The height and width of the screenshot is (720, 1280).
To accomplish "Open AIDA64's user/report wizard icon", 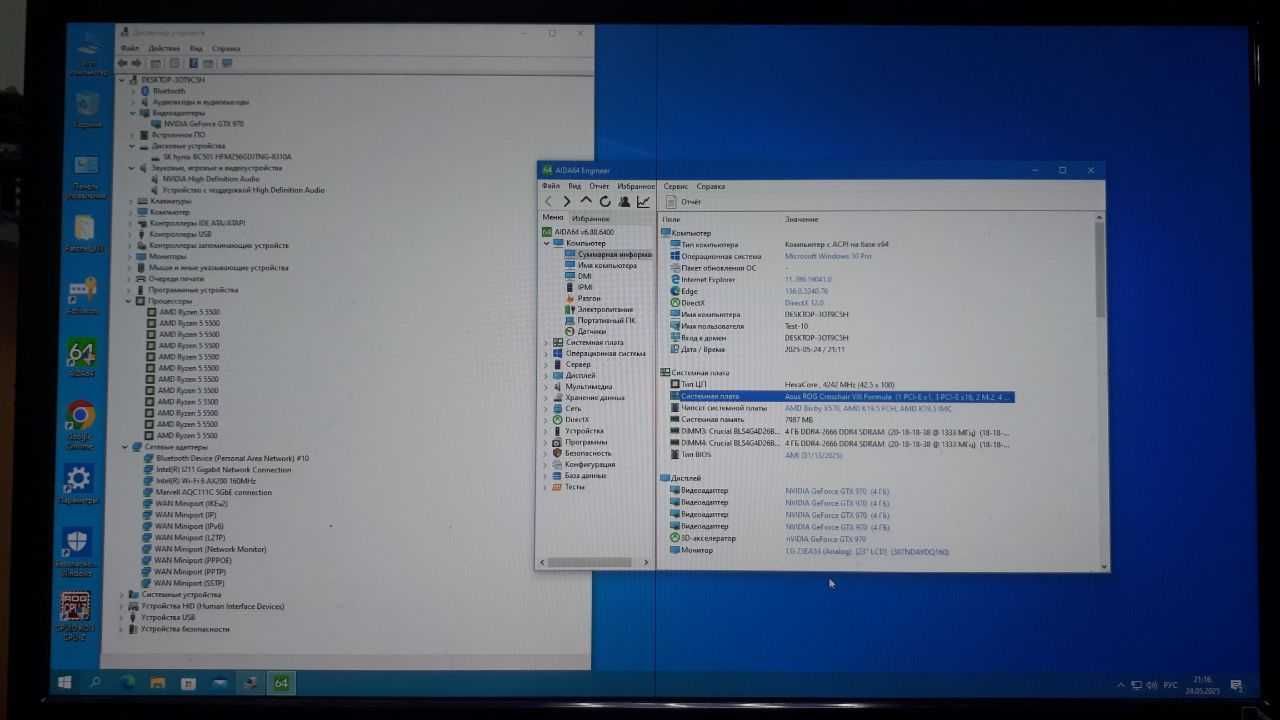I will [x=624, y=201].
